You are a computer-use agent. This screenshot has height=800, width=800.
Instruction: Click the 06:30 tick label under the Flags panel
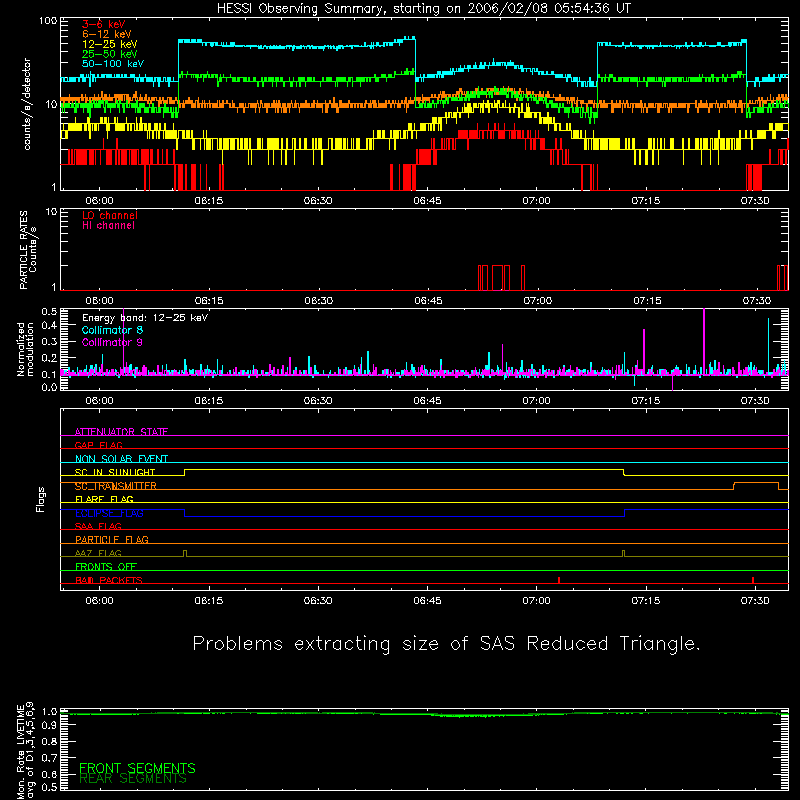click(x=318, y=601)
